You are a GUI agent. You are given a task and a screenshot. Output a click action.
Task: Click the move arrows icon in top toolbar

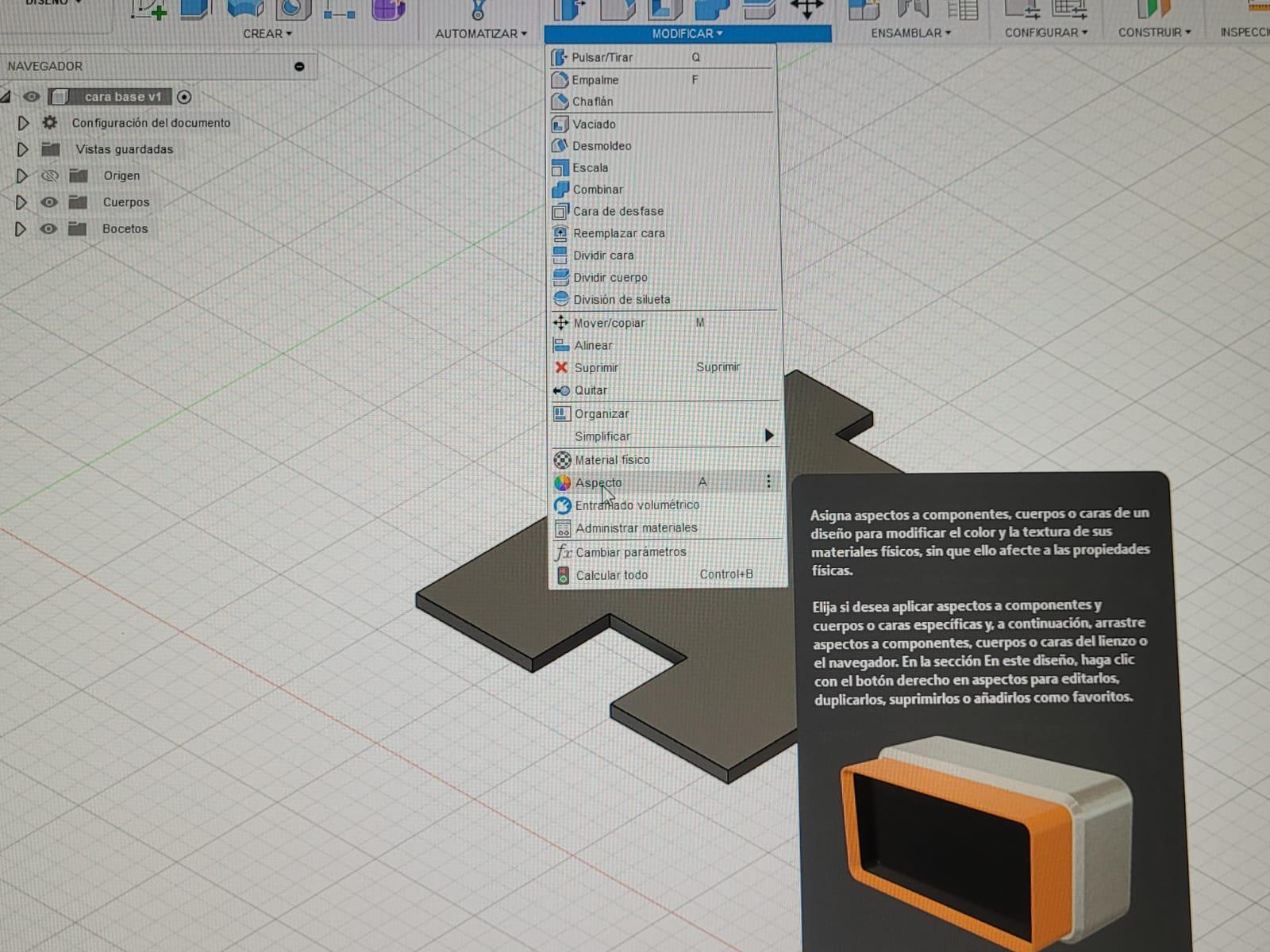click(x=806, y=8)
